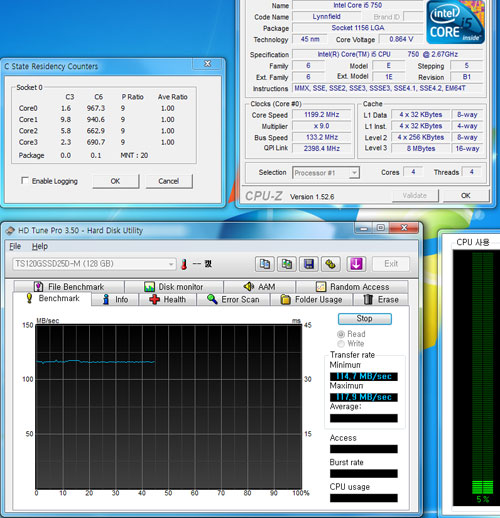Switch to the Disk monitor tab

click(173, 287)
